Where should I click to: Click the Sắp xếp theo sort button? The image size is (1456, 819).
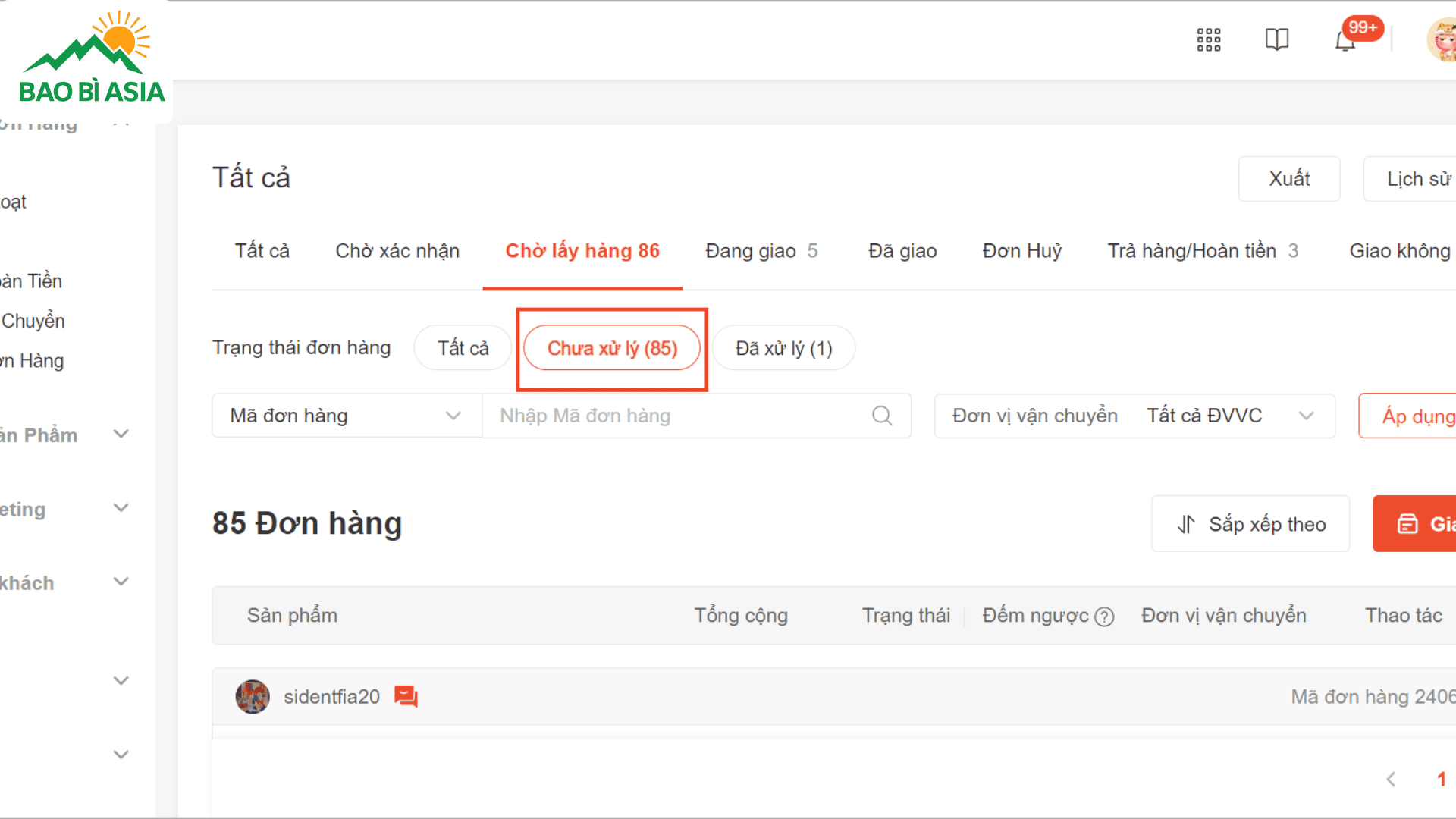pyautogui.click(x=1250, y=524)
